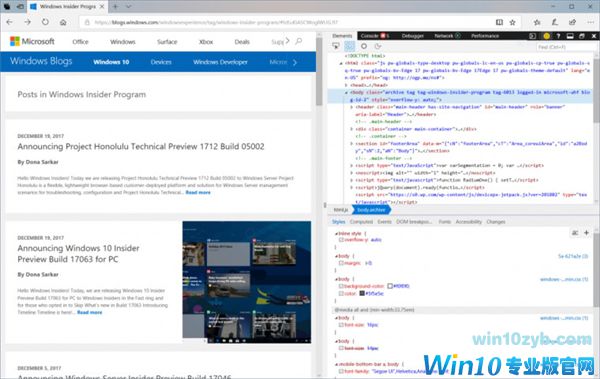The image size is (600, 379).
Task: Collapse the inline style rule
Action: [337, 233]
